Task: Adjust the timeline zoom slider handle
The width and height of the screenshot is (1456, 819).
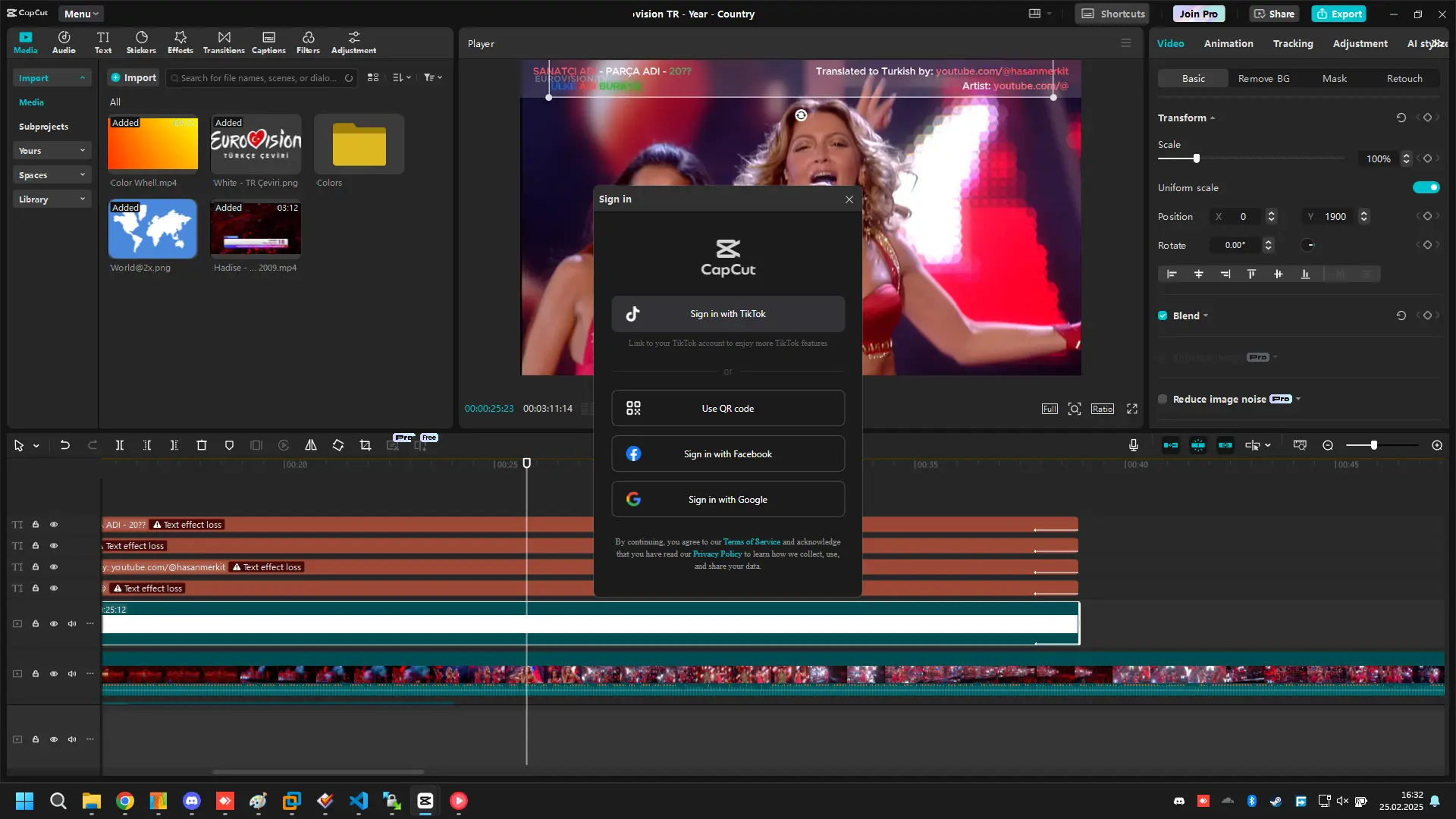Action: pos(1373,445)
